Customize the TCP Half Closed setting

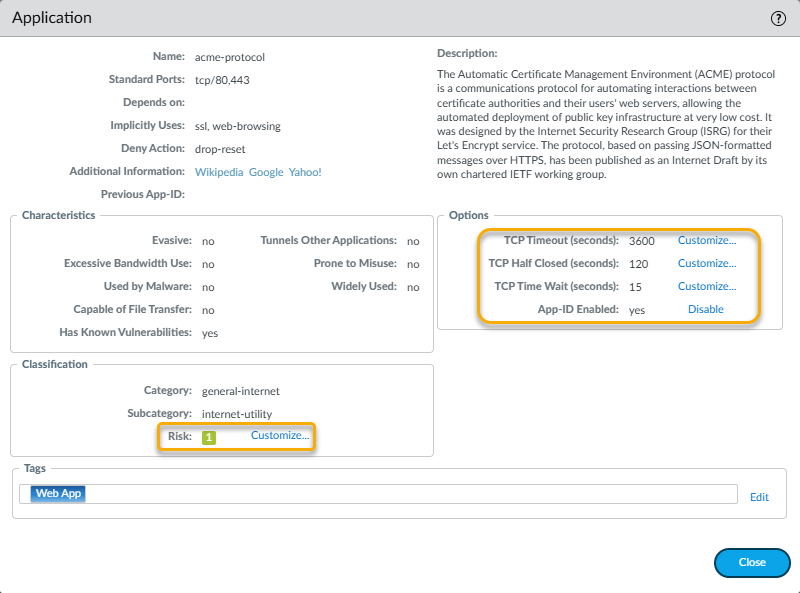click(706, 264)
